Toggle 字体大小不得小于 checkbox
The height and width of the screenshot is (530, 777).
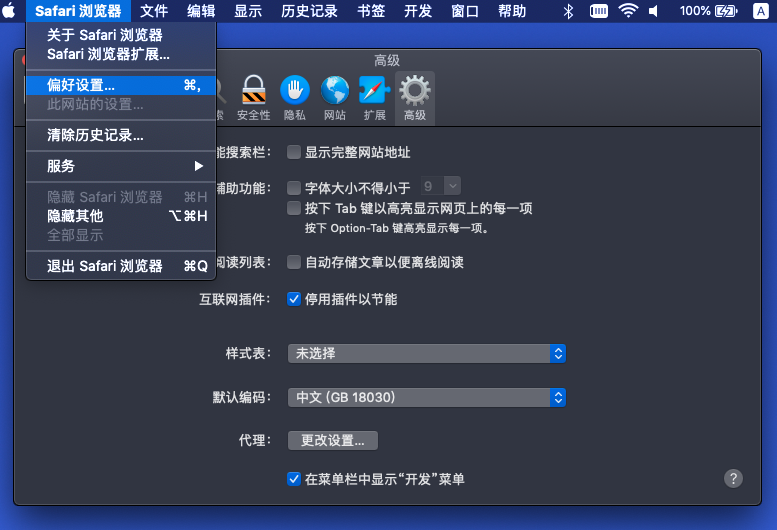[294, 188]
